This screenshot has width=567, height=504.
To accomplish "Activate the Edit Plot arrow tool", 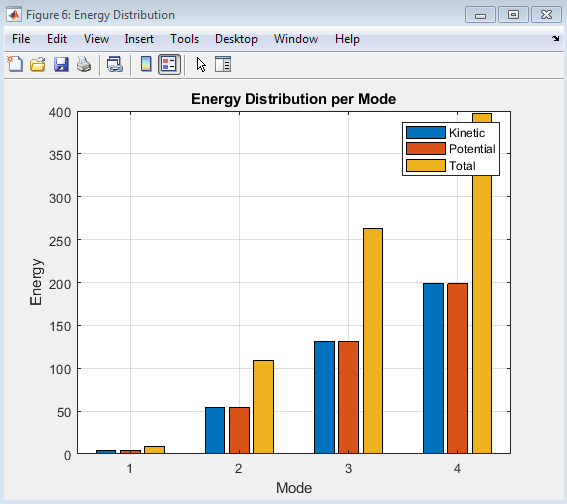I will [201, 65].
